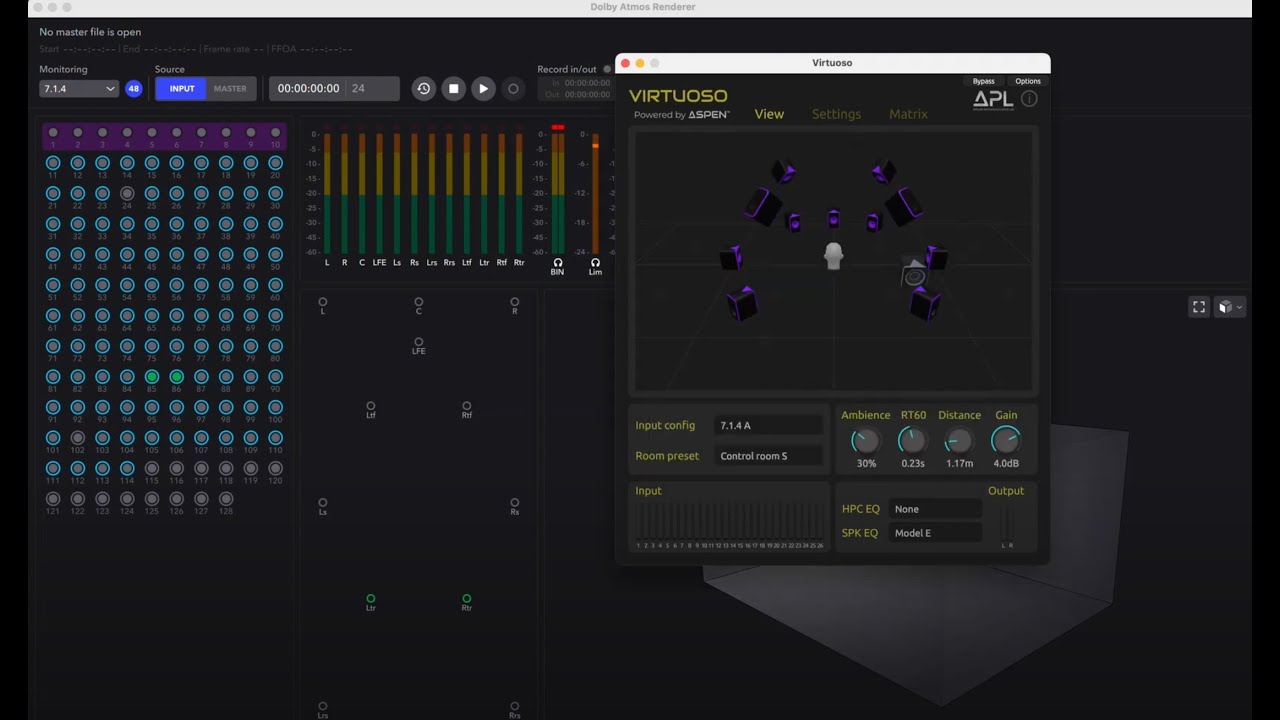Click the C speaker in room view
Image resolution: width=1280 pixels, height=720 pixels.
tap(419, 302)
